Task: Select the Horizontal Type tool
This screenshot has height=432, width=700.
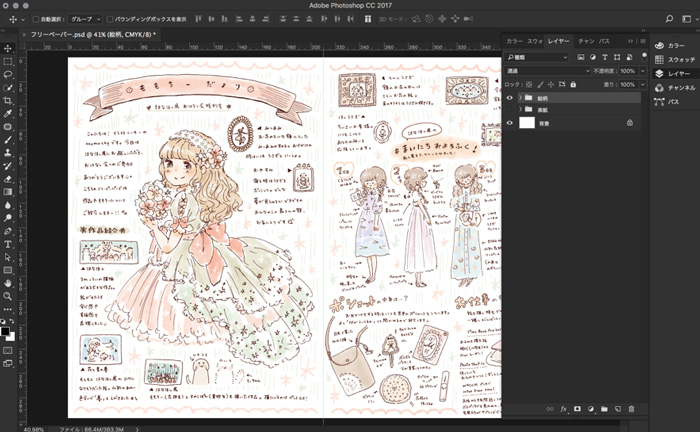Action: (8, 244)
